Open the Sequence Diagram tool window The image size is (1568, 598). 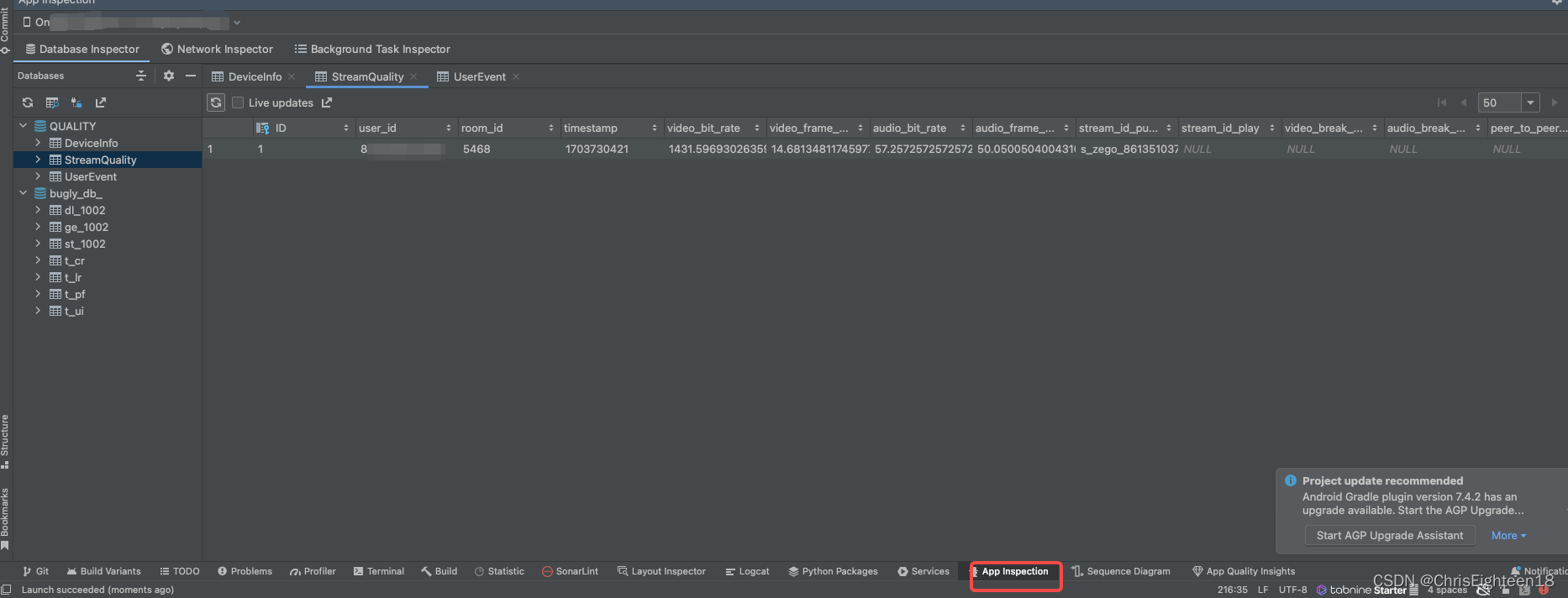(x=1121, y=571)
